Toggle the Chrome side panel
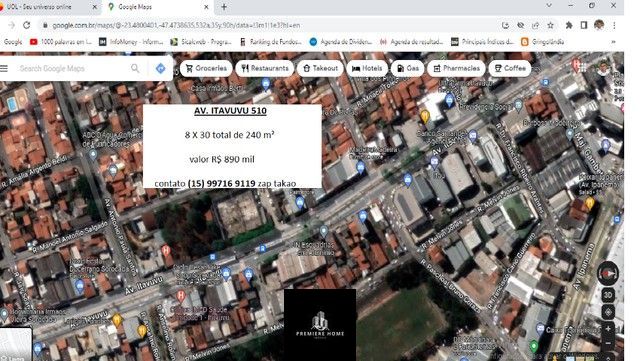 tap(584, 25)
